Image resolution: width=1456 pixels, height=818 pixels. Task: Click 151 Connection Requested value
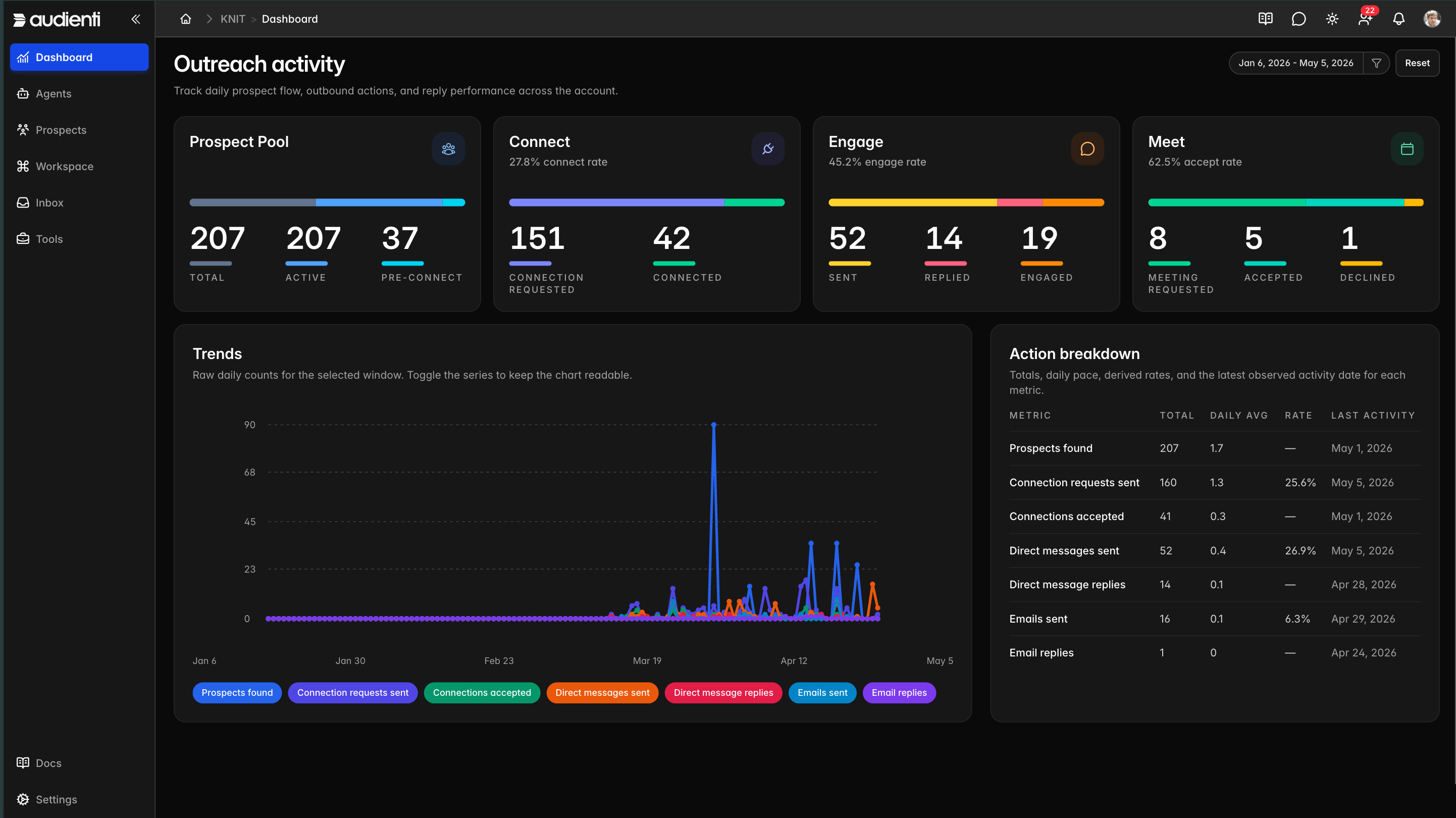(x=537, y=238)
